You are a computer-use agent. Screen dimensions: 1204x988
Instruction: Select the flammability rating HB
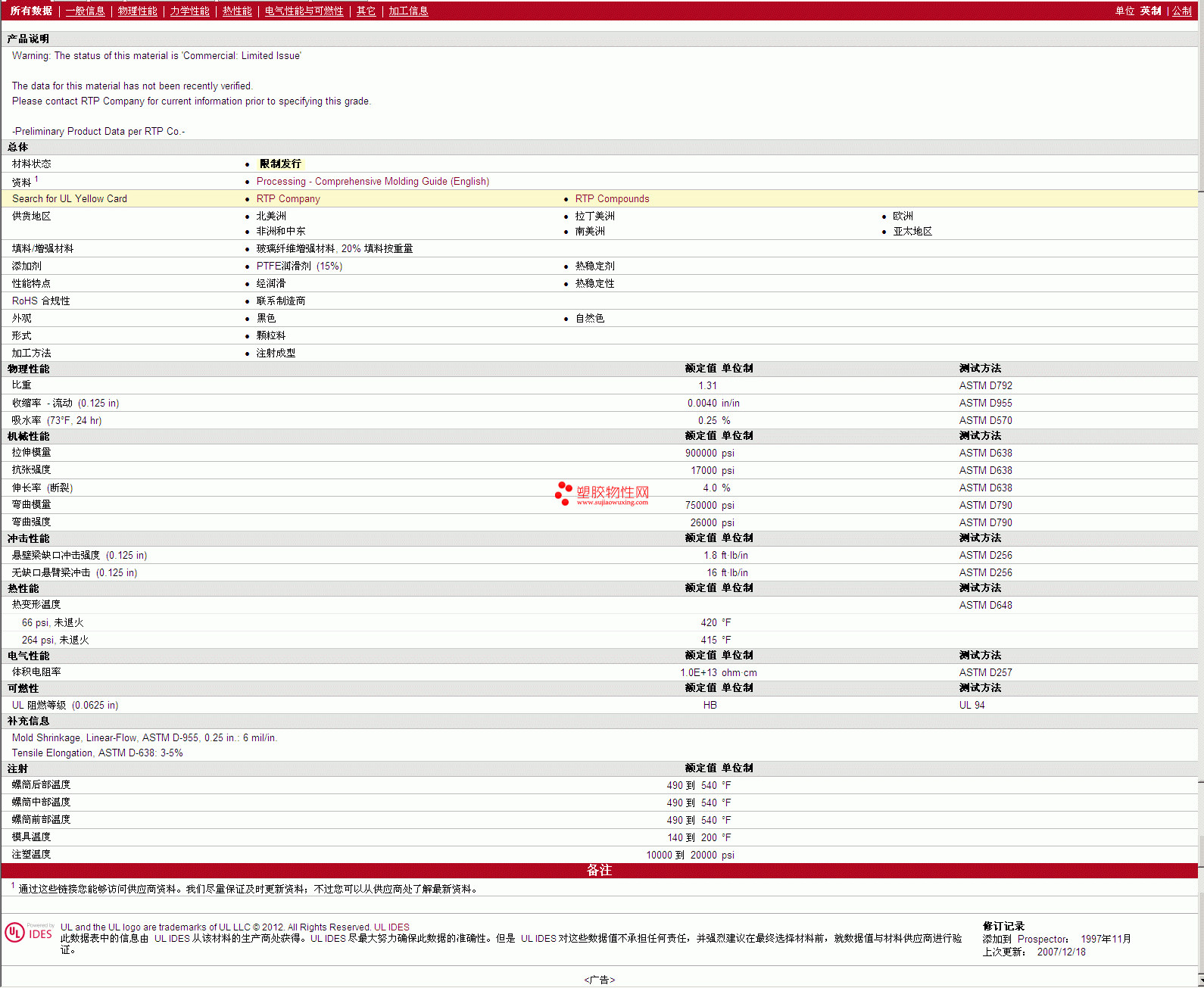pyautogui.click(x=710, y=705)
